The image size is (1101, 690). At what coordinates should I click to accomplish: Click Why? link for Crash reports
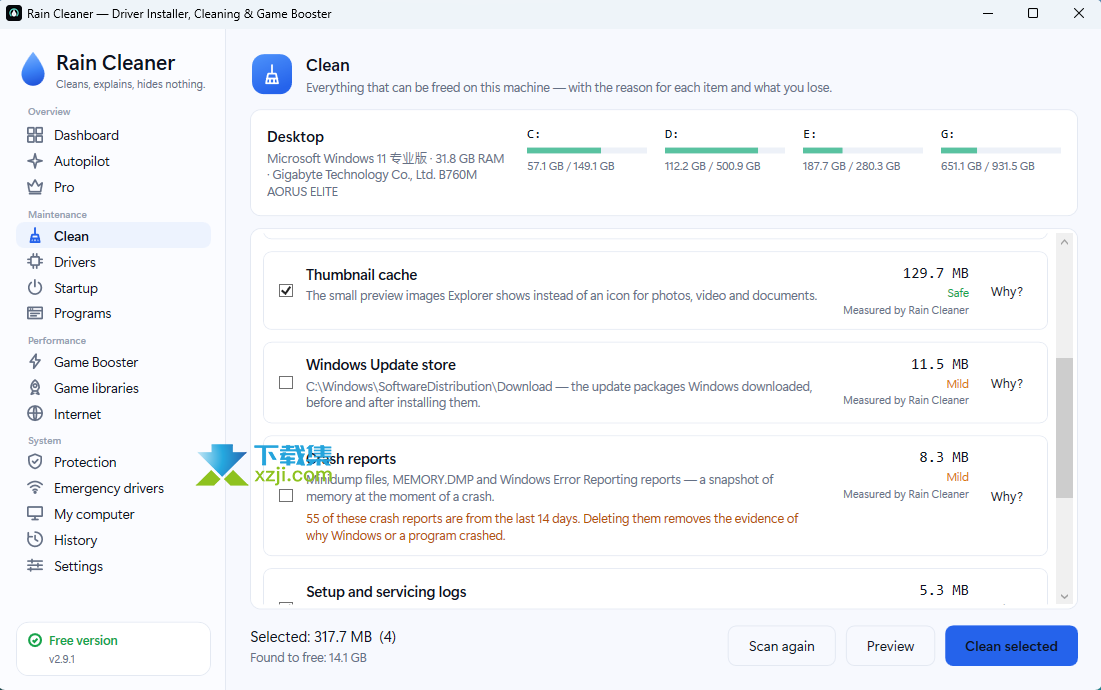[1007, 496]
